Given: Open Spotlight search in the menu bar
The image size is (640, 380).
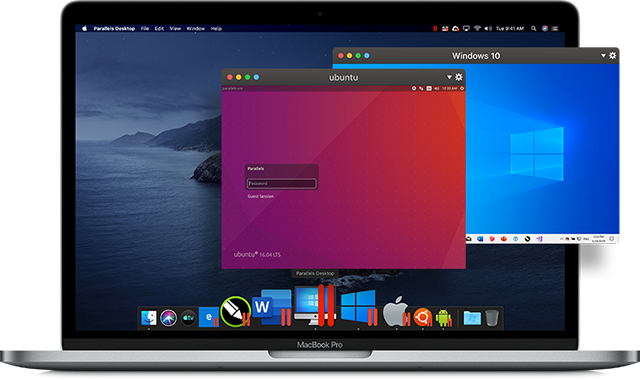Looking at the screenshot, I should (x=533, y=29).
